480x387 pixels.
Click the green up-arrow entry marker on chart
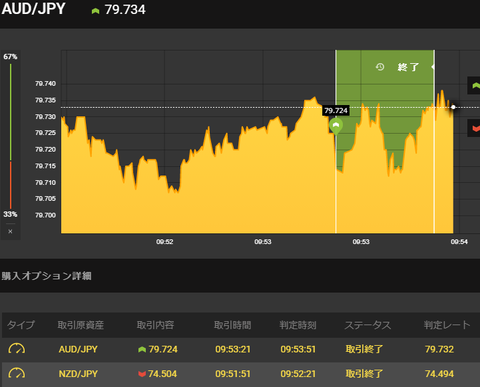click(x=336, y=126)
